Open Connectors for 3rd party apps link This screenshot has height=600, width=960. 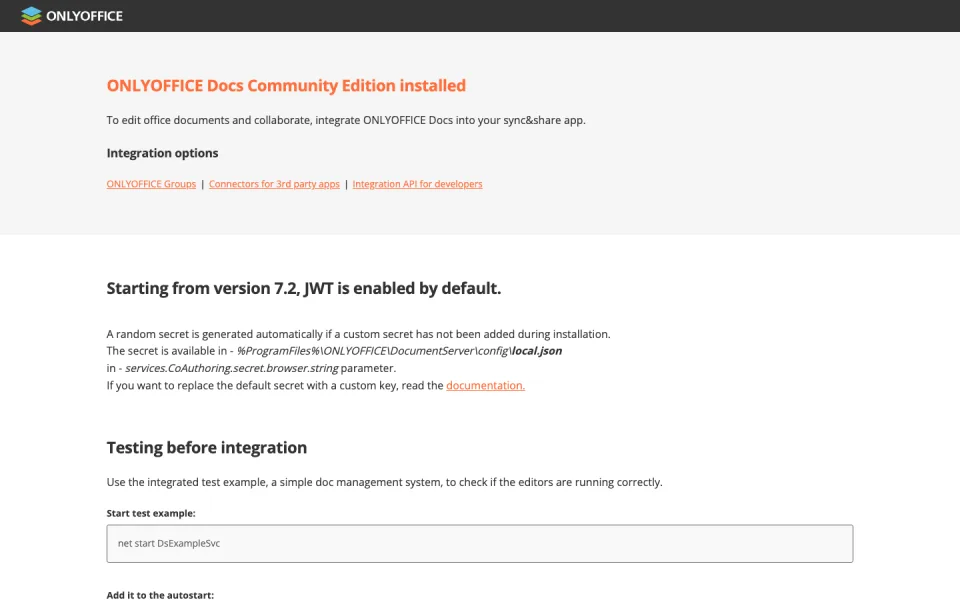(x=274, y=184)
